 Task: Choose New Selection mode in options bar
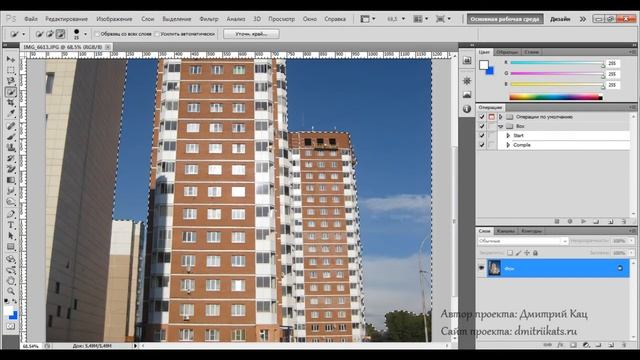tap(39, 34)
